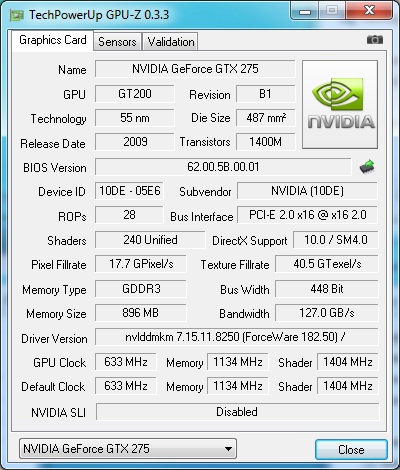Click the NVIDIA SLI Disabled field

point(237,412)
